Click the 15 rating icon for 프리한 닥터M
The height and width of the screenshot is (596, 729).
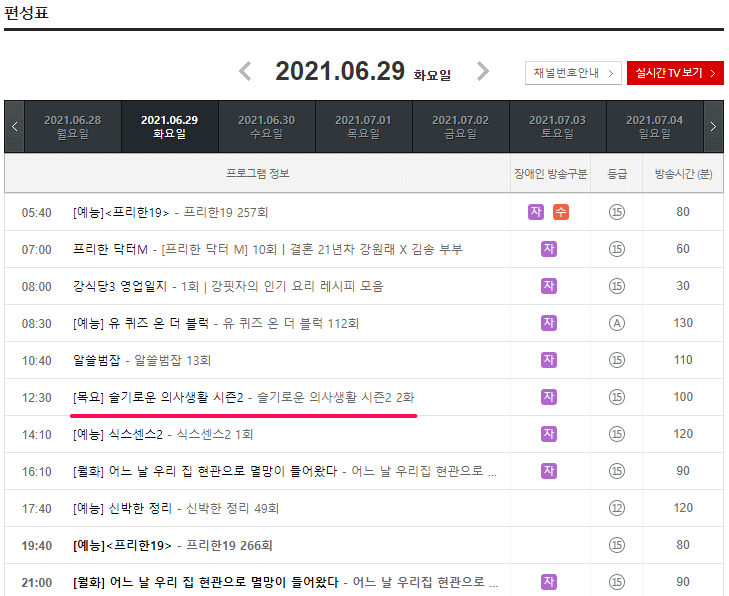tap(616, 249)
